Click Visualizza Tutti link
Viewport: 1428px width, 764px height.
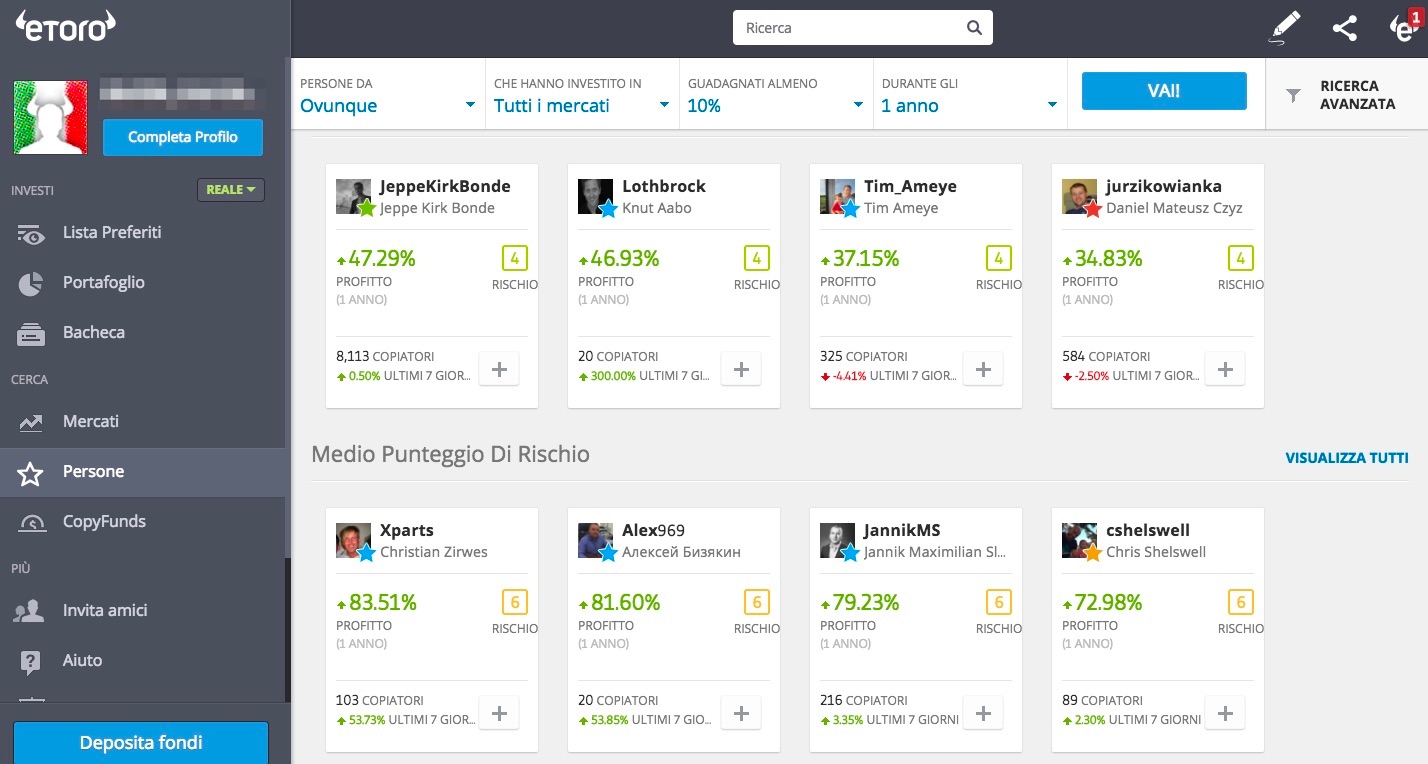[x=1347, y=458]
